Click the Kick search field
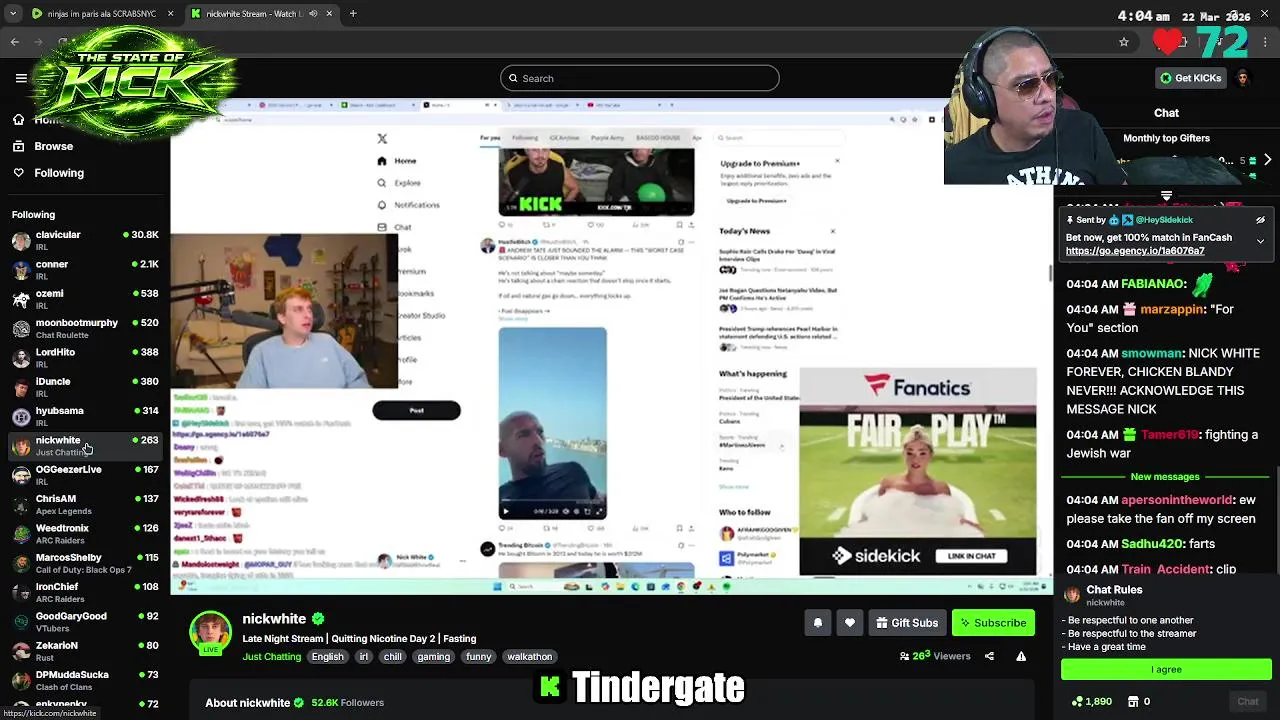The width and height of the screenshot is (1280, 720). pyautogui.click(x=640, y=78)
